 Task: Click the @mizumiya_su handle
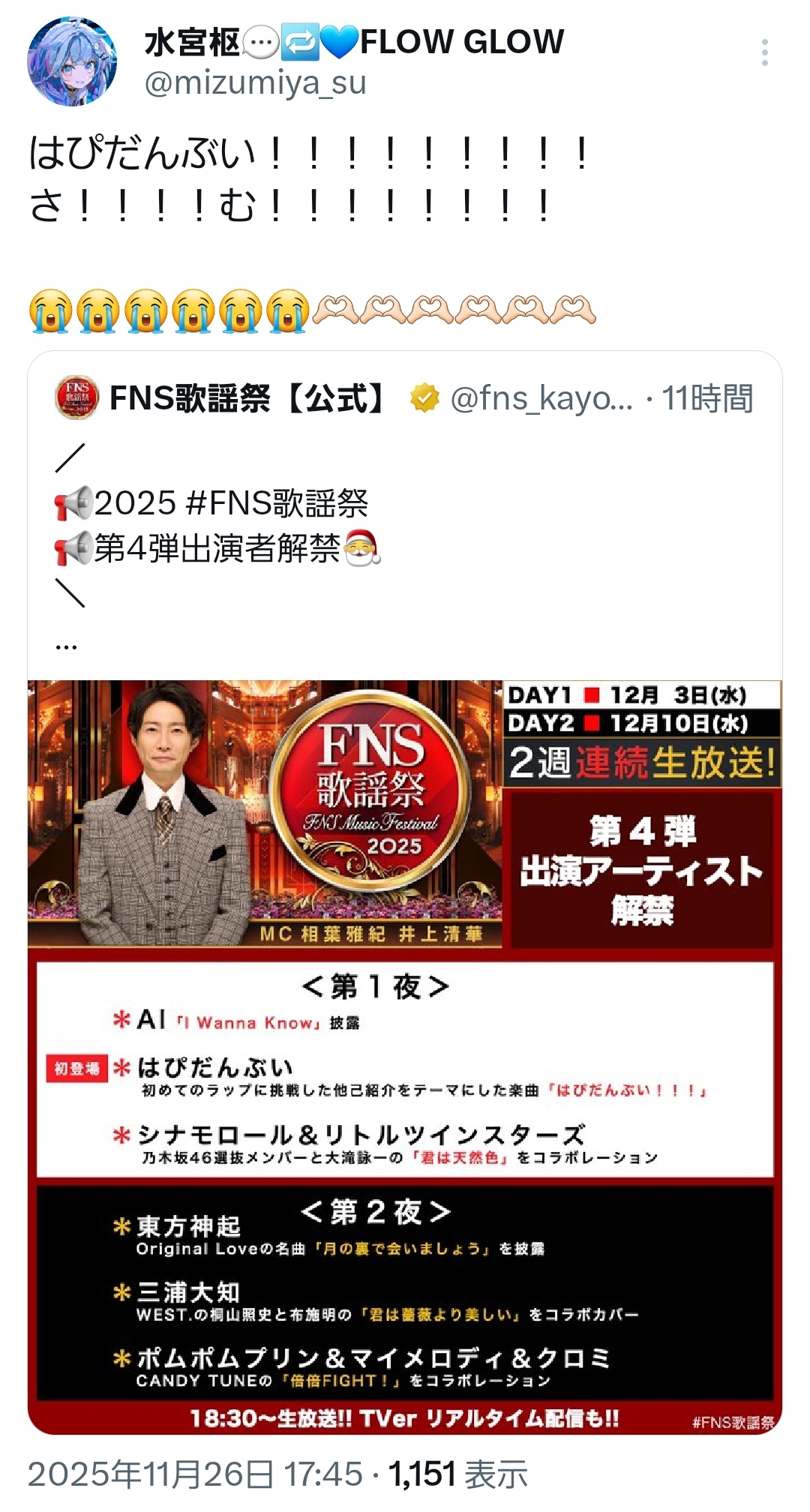(x=255, y=82)
